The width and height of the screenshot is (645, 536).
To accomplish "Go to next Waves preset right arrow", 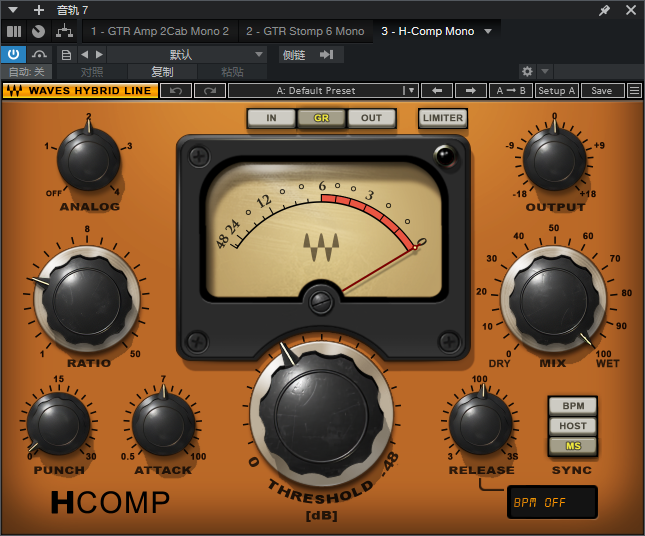I will (471, 90).
